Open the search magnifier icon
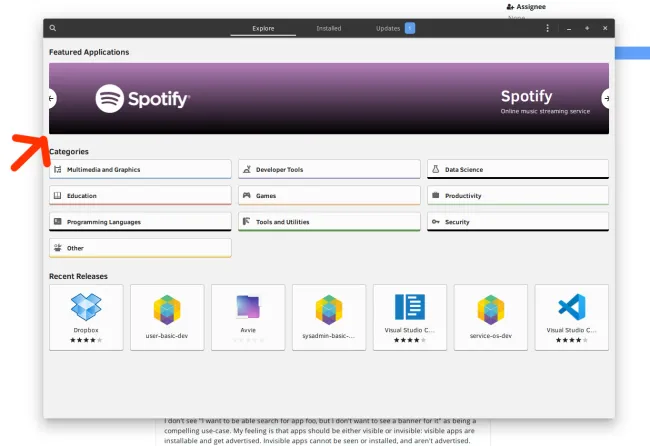 [x=53, y=28]
